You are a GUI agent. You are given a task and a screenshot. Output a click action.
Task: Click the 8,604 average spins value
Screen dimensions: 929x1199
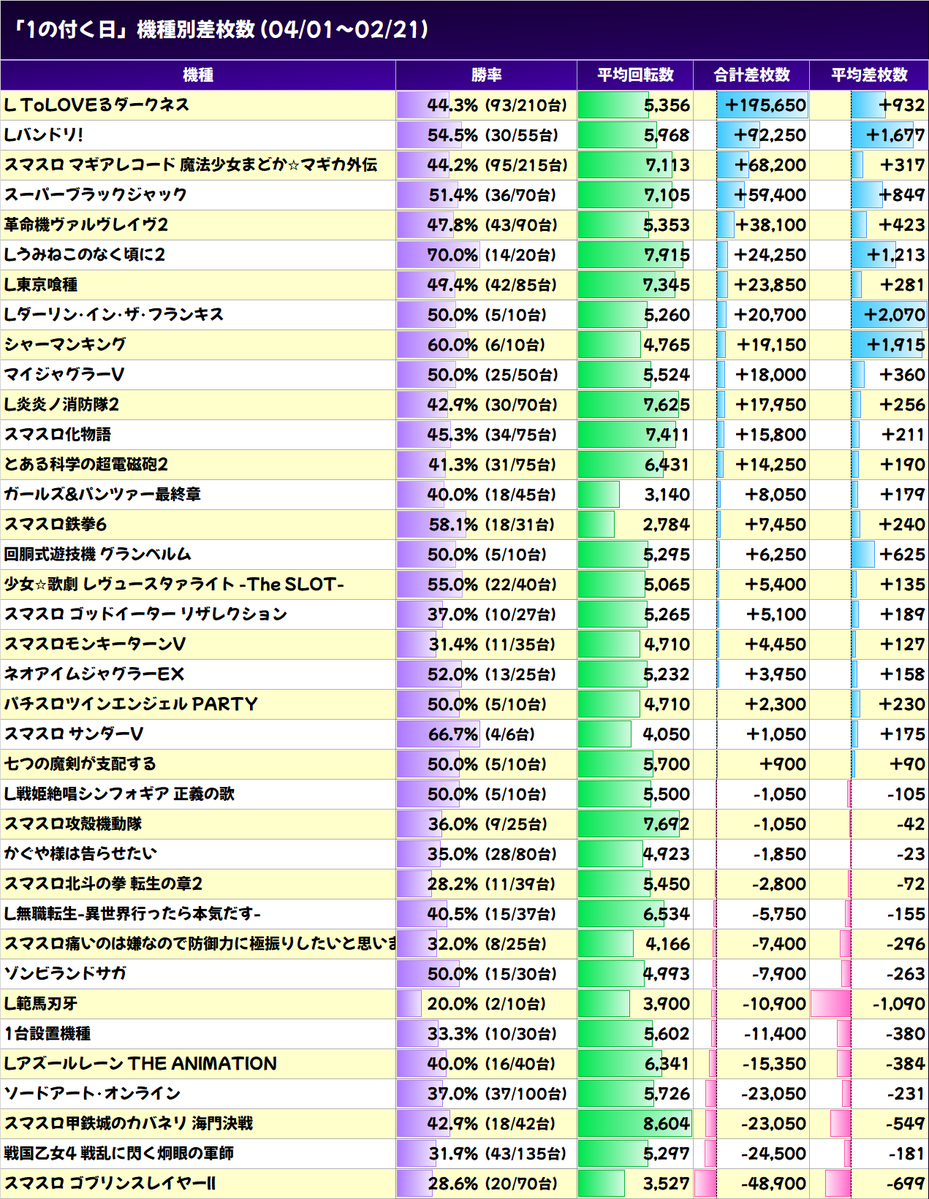tap(666, 1123)
